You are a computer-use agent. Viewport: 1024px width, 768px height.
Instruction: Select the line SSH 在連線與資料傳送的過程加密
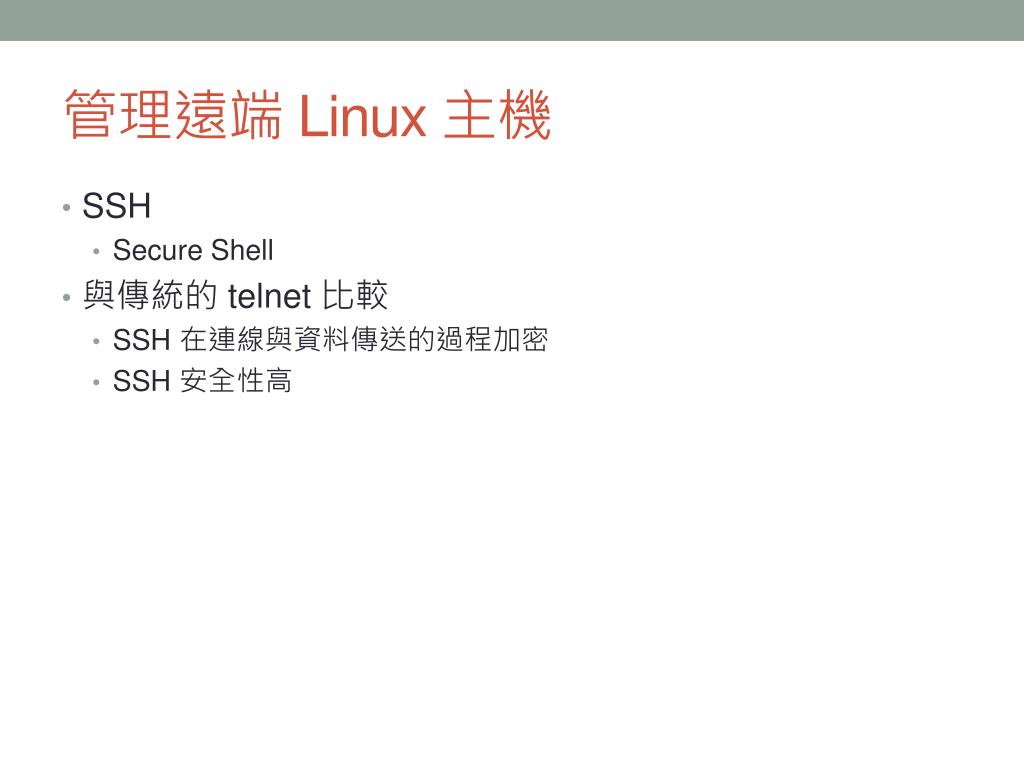tap(330, 340)
